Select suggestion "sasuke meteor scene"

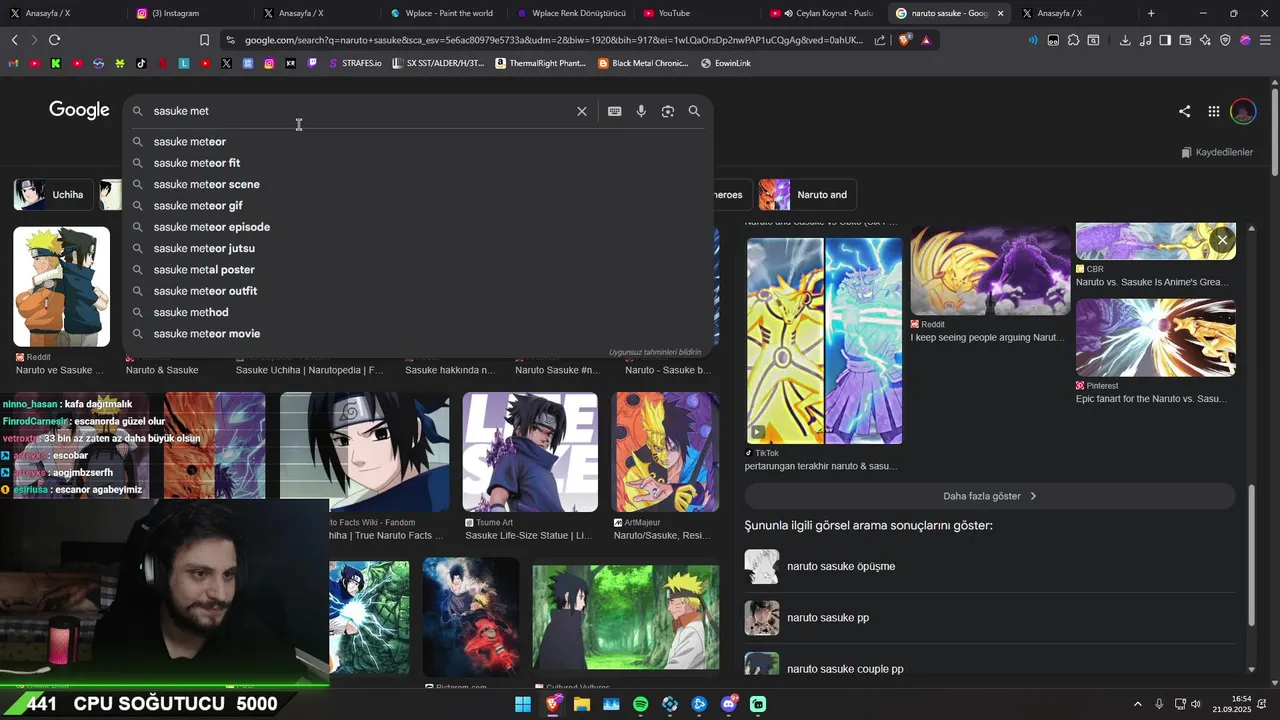tap(418, 184)
